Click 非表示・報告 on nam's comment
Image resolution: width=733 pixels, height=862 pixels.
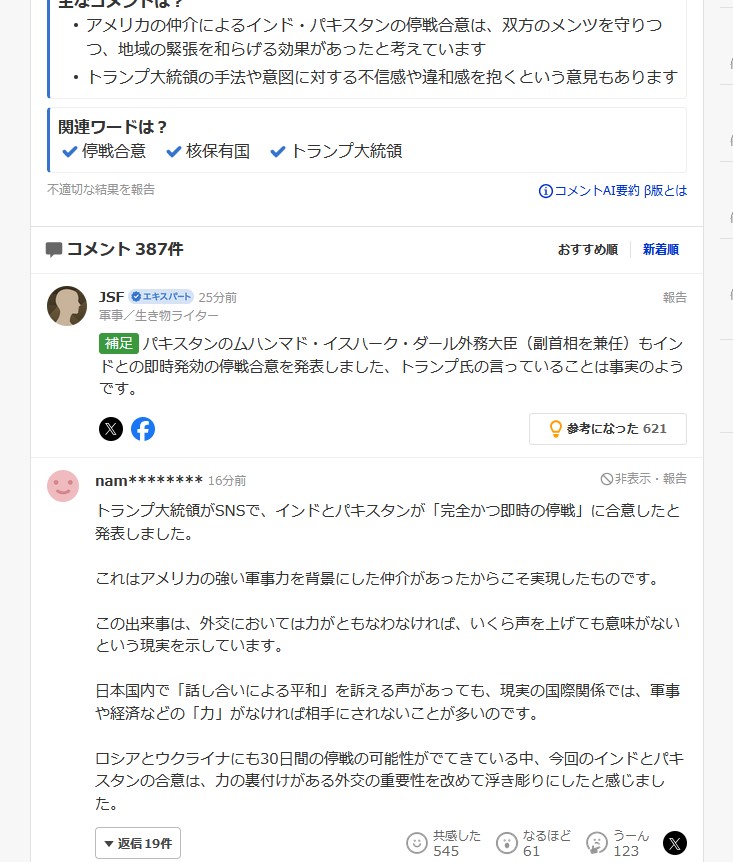(x=643, y=479)
